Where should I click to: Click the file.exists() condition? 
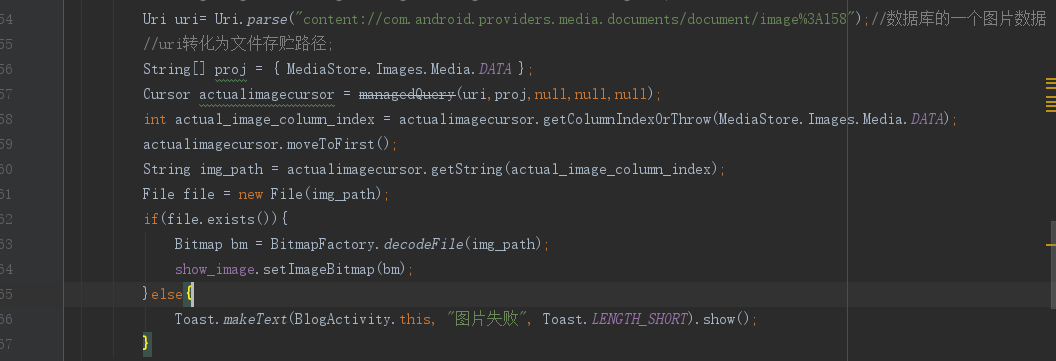(x=219, y=219)
